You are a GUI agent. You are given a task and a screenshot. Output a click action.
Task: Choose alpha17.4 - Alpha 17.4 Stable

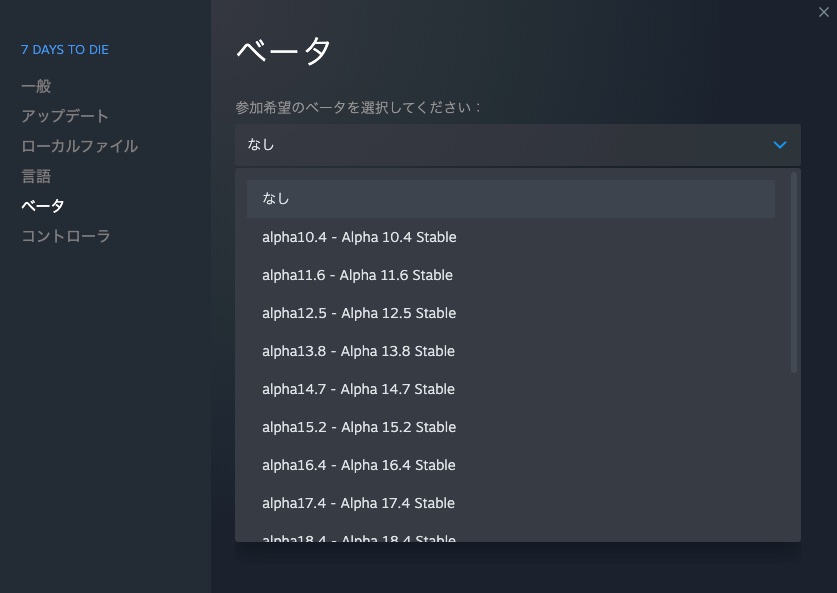point(358,503)
